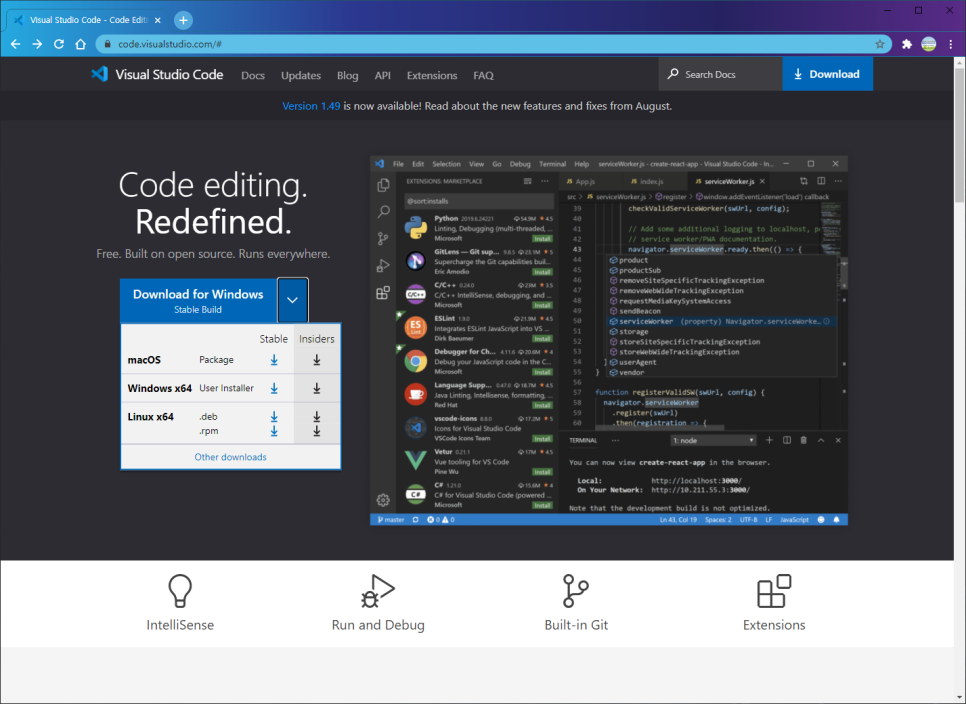
Task: Open the browser extensions puzzle icon
Action: 906,44
